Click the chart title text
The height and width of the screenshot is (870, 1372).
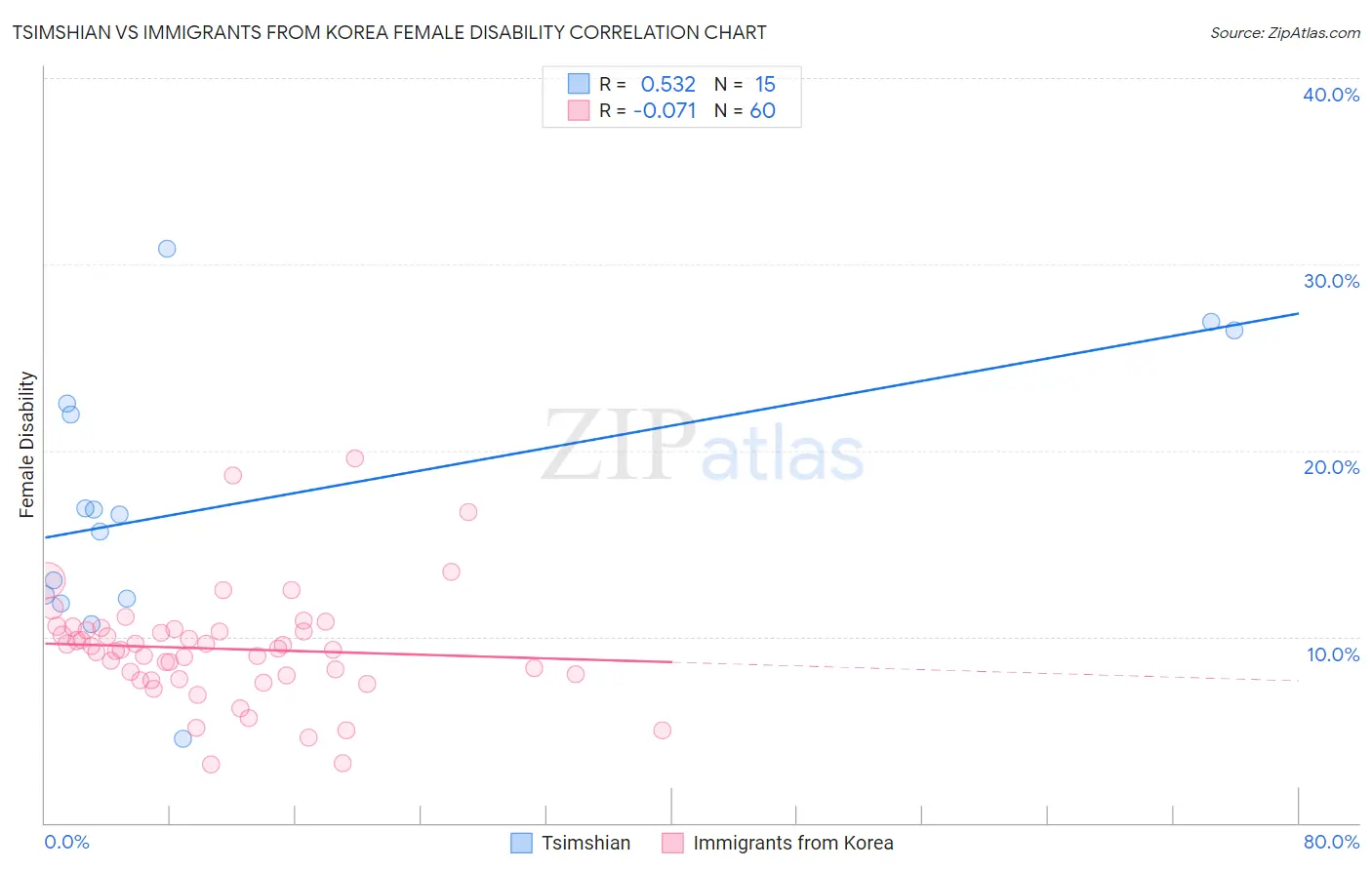389,32
